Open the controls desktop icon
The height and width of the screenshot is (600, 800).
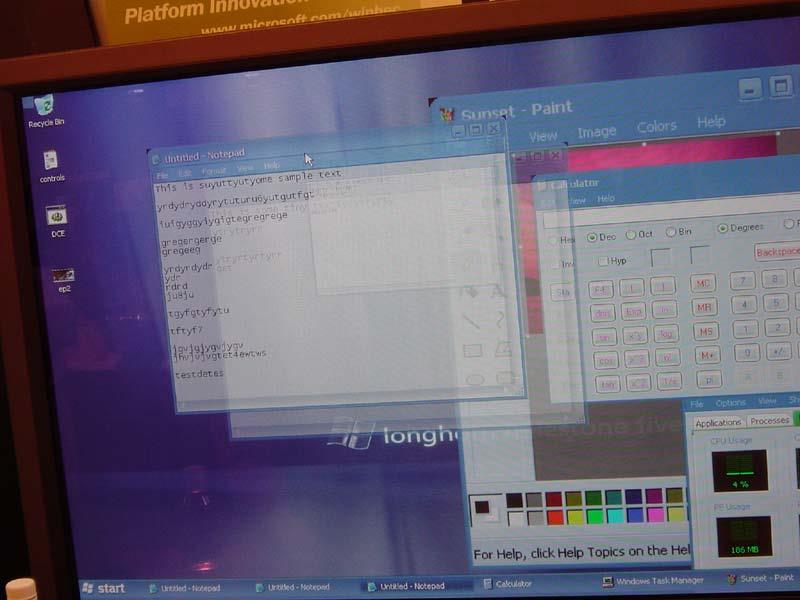coord(52,167)
